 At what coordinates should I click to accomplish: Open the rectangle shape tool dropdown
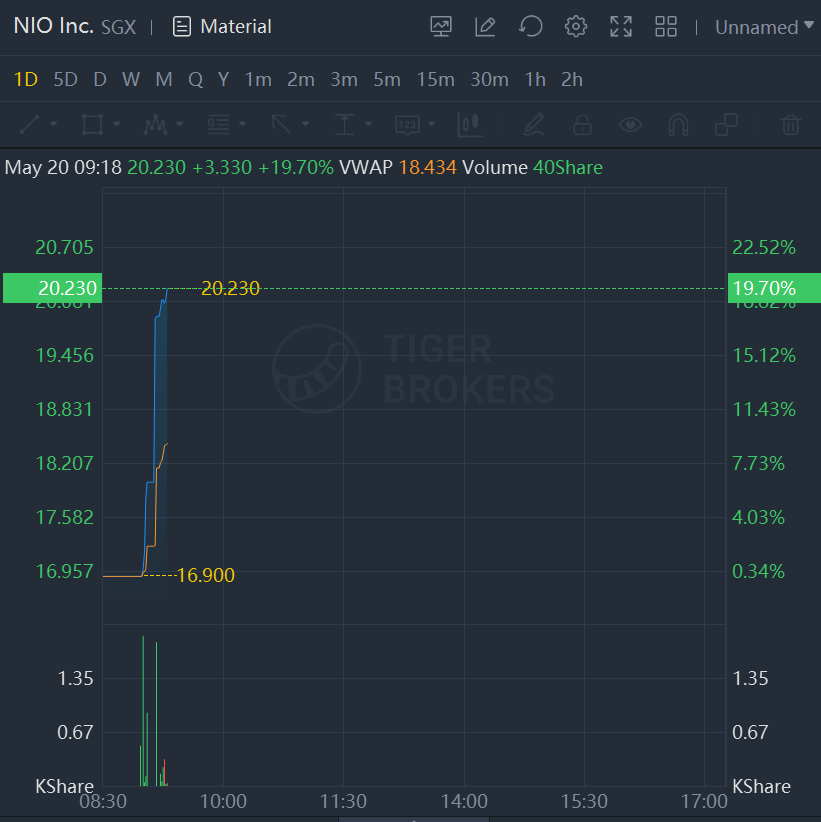click(x=100, y=125)
